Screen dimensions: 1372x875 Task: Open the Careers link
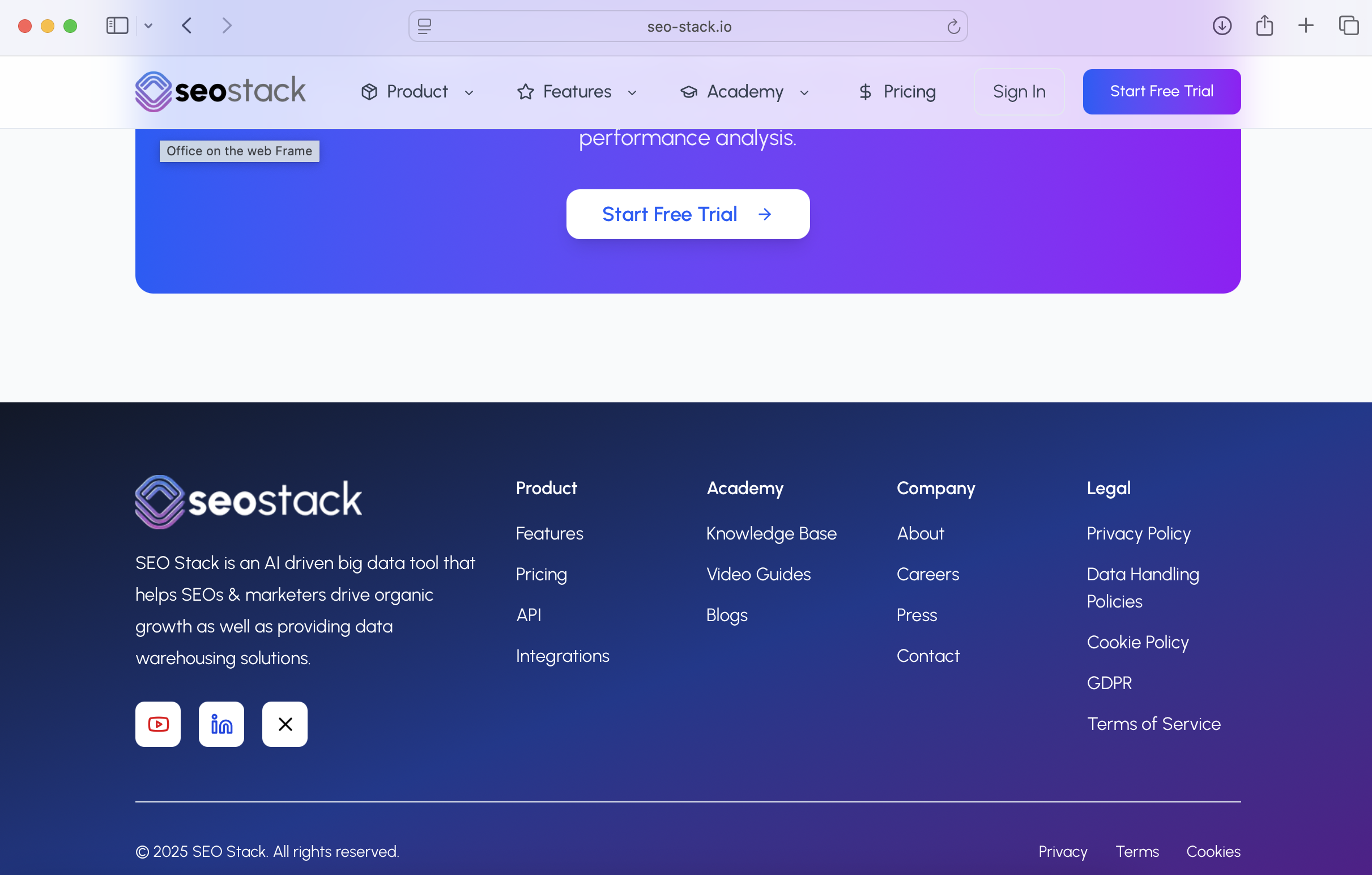[927, 574]
